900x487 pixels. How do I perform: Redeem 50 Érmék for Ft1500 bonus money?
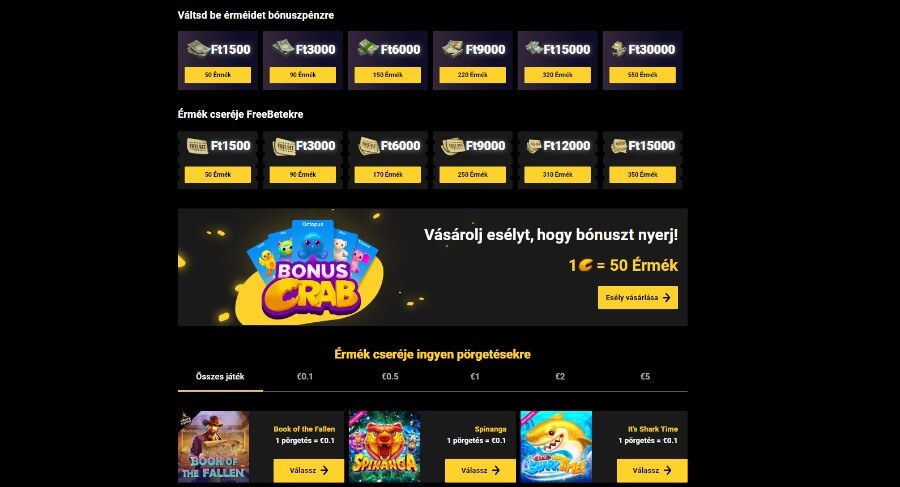tap(218, 75)
